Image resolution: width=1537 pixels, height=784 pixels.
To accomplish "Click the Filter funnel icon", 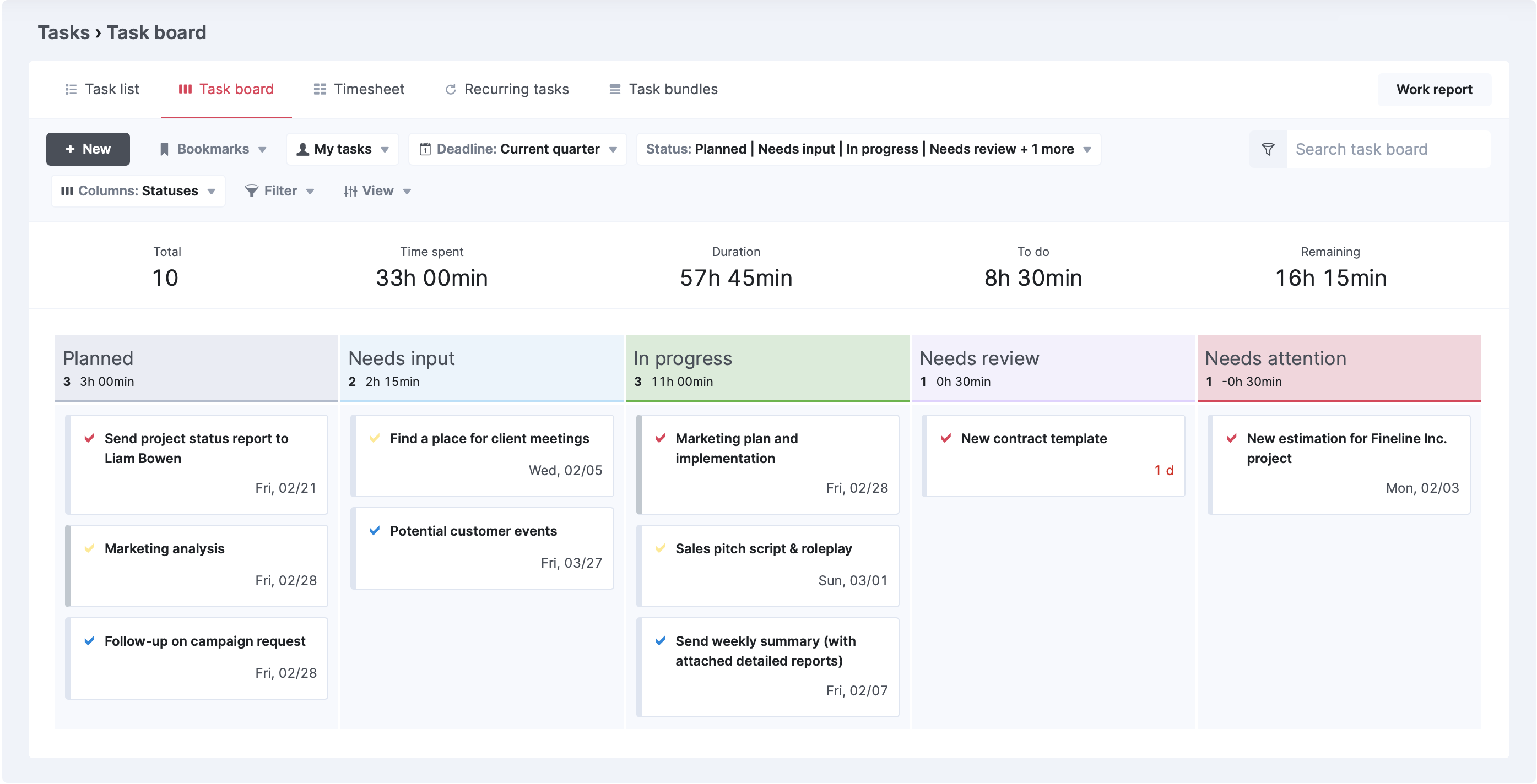I will click(x=252, y=191).
